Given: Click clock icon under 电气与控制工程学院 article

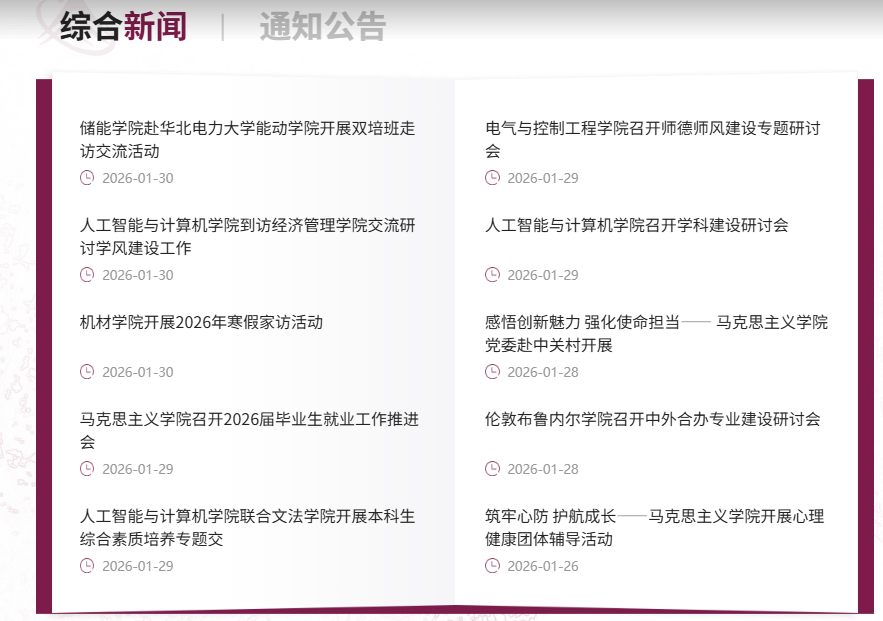Looking at the screenshot, I should (x=492, y=178).
